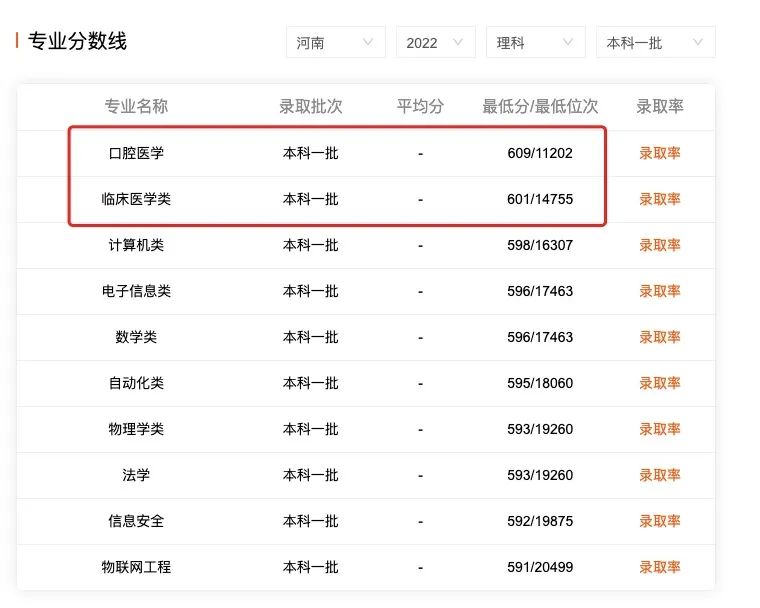Click the 录取批次 column header
Image resolution: width=760 pixels, height=608 pixels.
tap(311, 106)
